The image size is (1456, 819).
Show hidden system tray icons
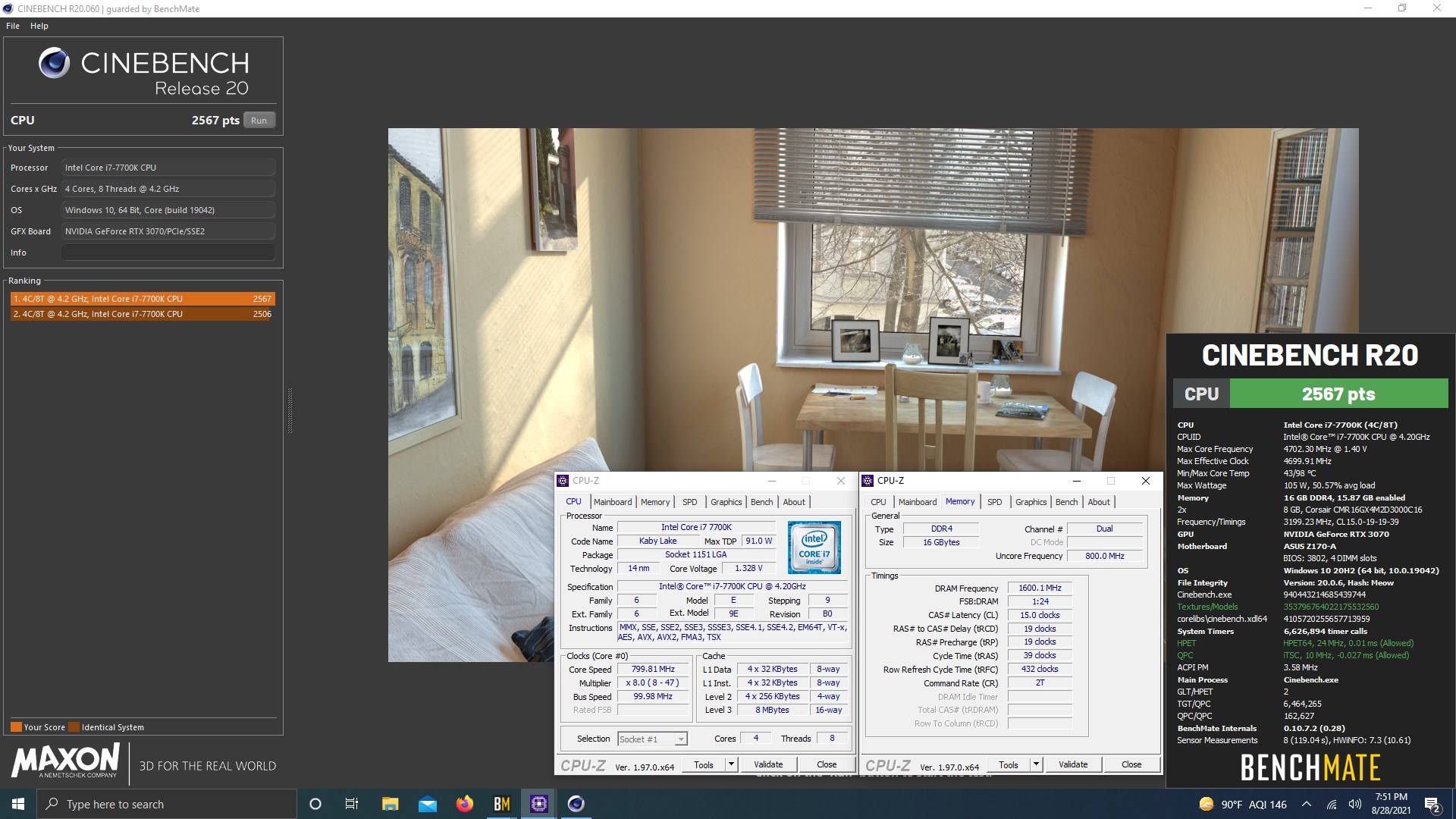[1307, 804]
